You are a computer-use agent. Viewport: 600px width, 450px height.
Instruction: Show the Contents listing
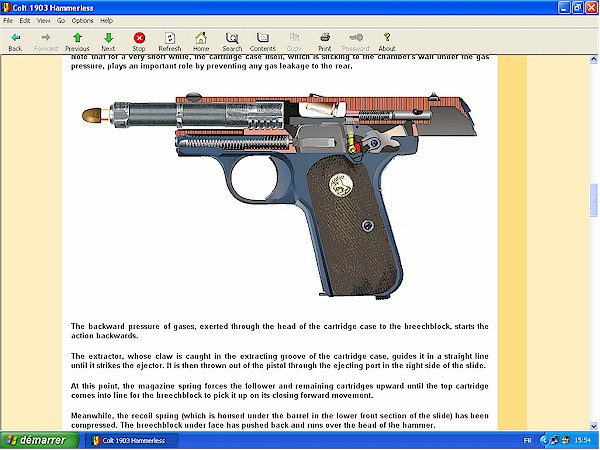[262, 42]
